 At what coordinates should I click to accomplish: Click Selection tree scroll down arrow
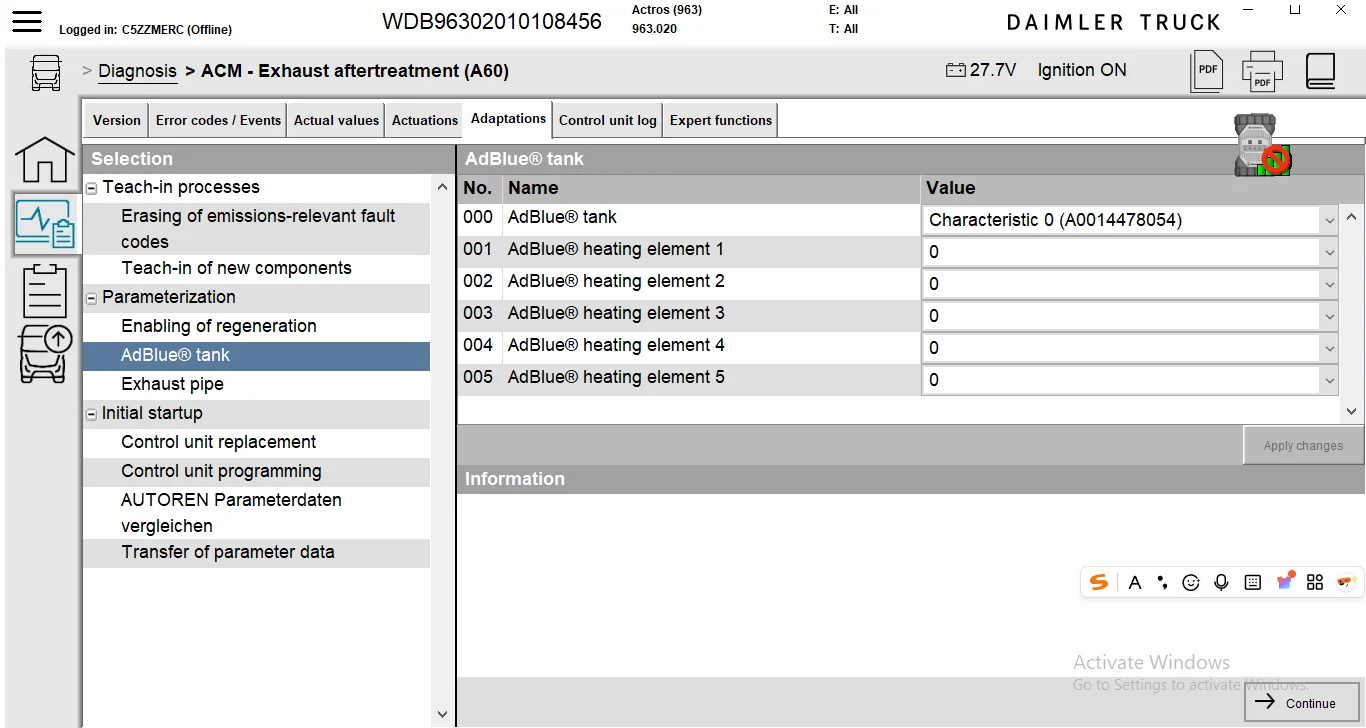pyautogui.click(x=443, y=715)
